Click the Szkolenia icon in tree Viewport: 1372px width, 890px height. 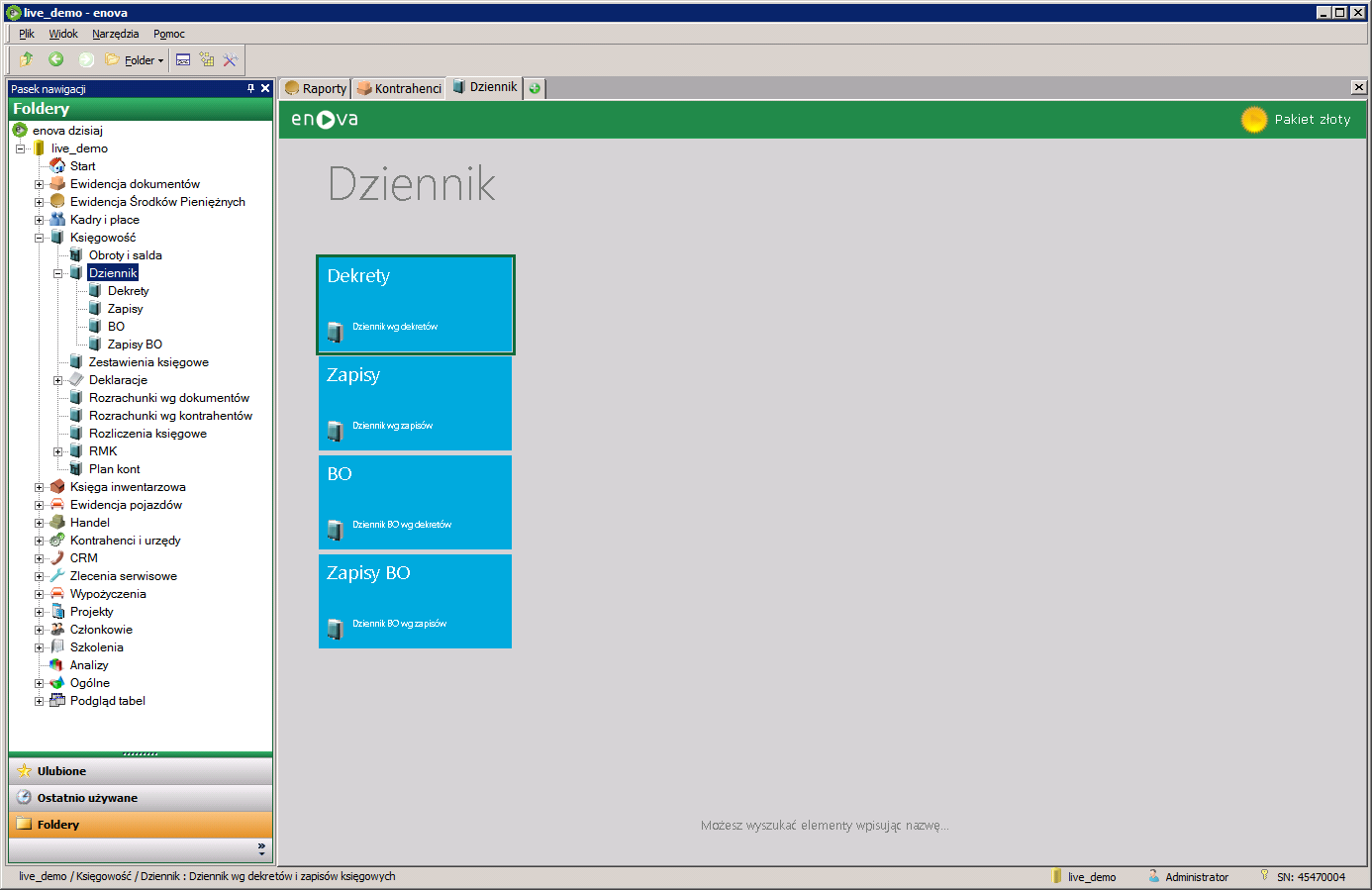57,647
